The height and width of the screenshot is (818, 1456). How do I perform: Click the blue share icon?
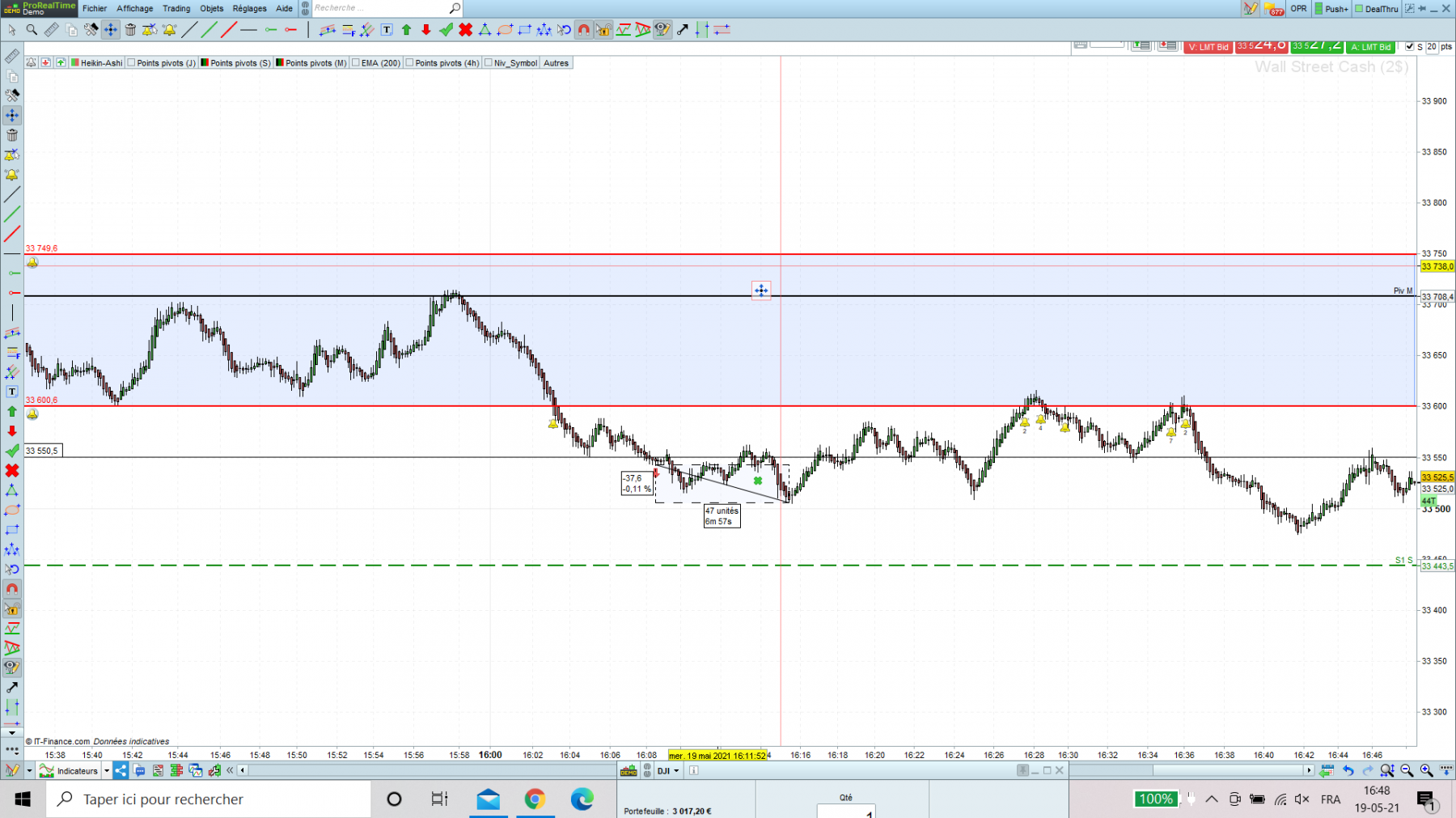(x=120, y=770)
